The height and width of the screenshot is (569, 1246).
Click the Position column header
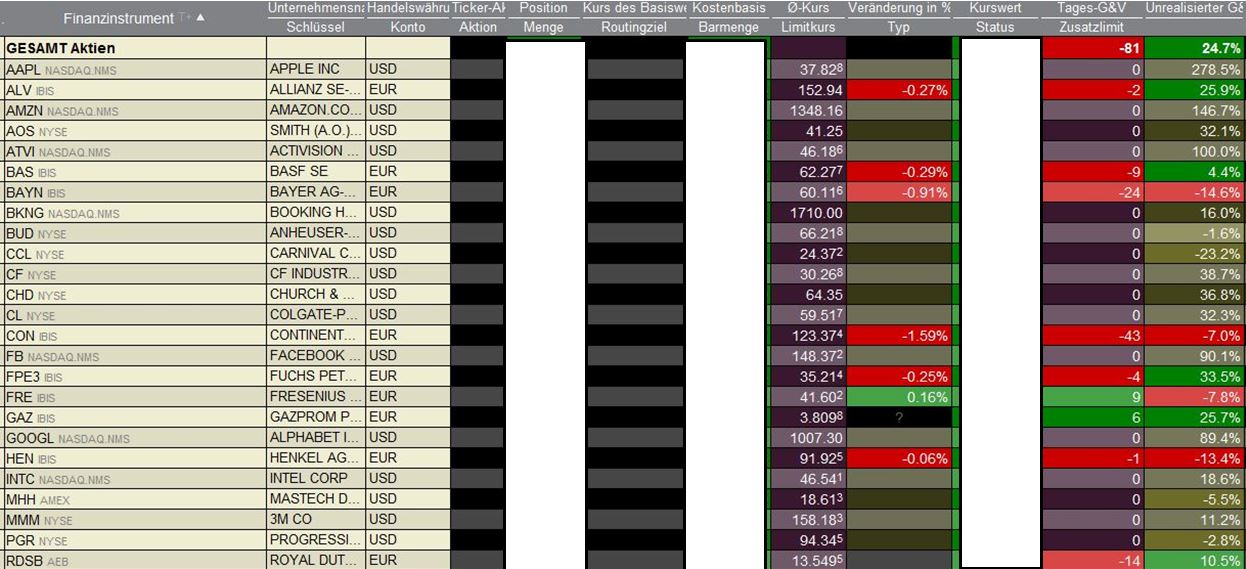(544, 8)
